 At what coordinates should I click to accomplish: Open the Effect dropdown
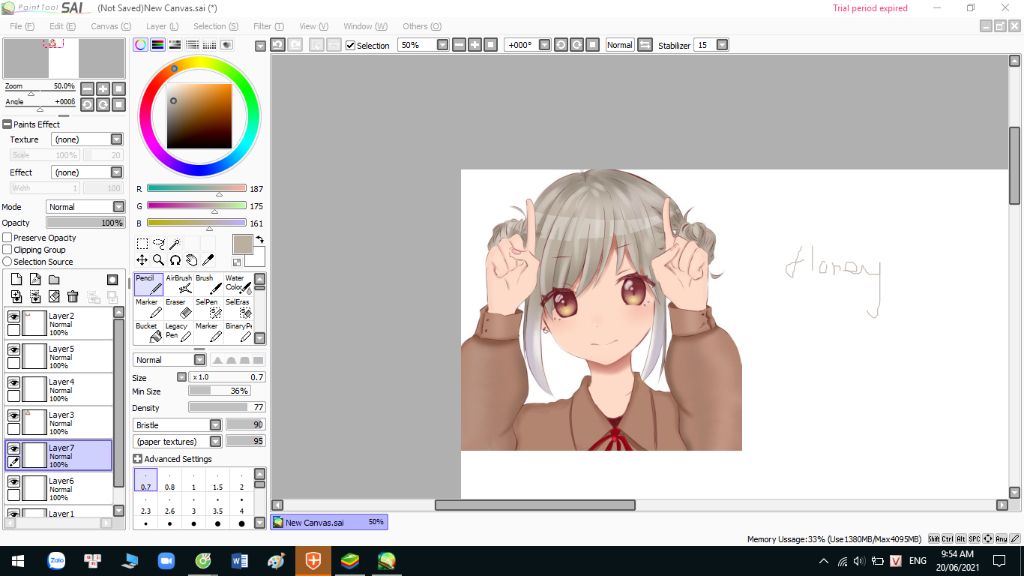click(87, 172)
